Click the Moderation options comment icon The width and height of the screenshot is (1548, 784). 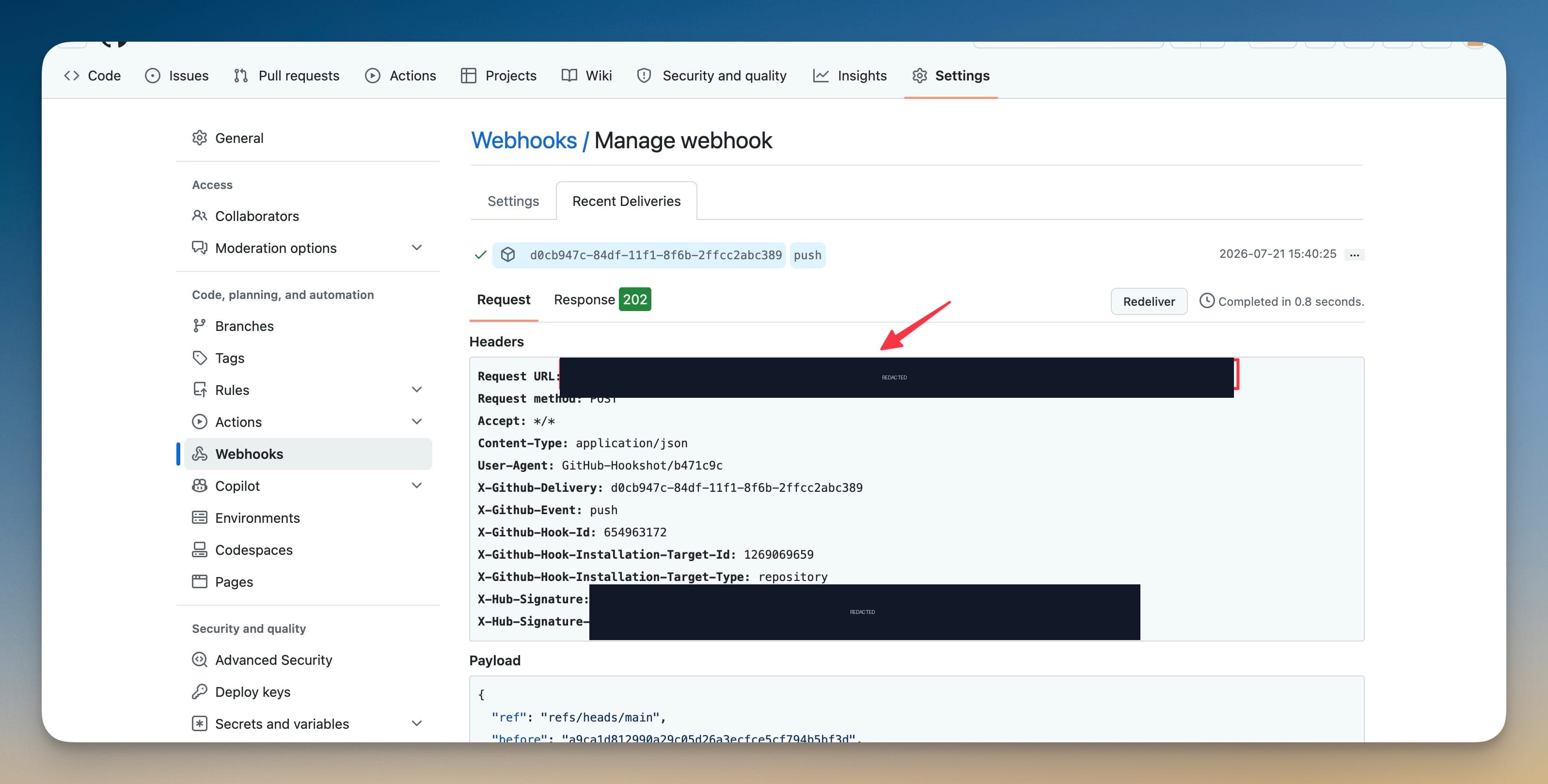[200, 248]
